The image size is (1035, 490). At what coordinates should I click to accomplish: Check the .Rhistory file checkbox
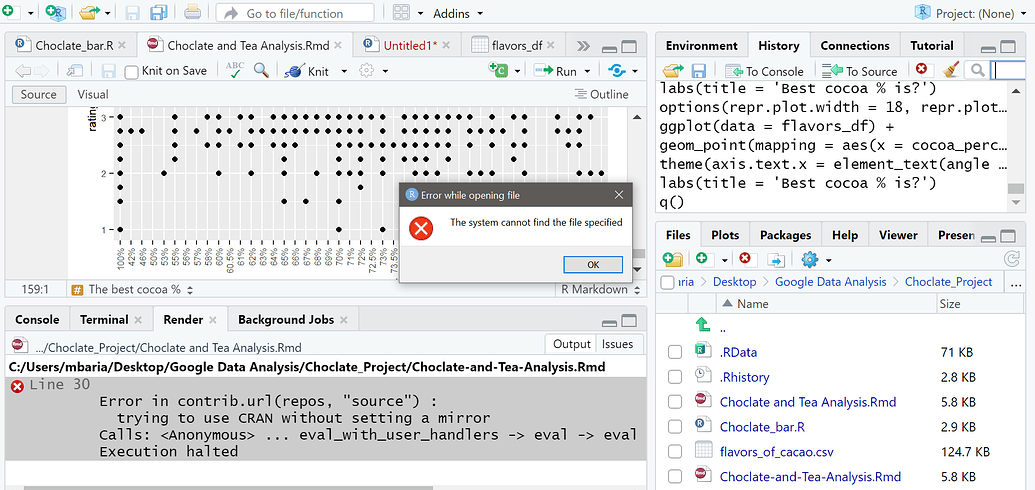[675, 377]
